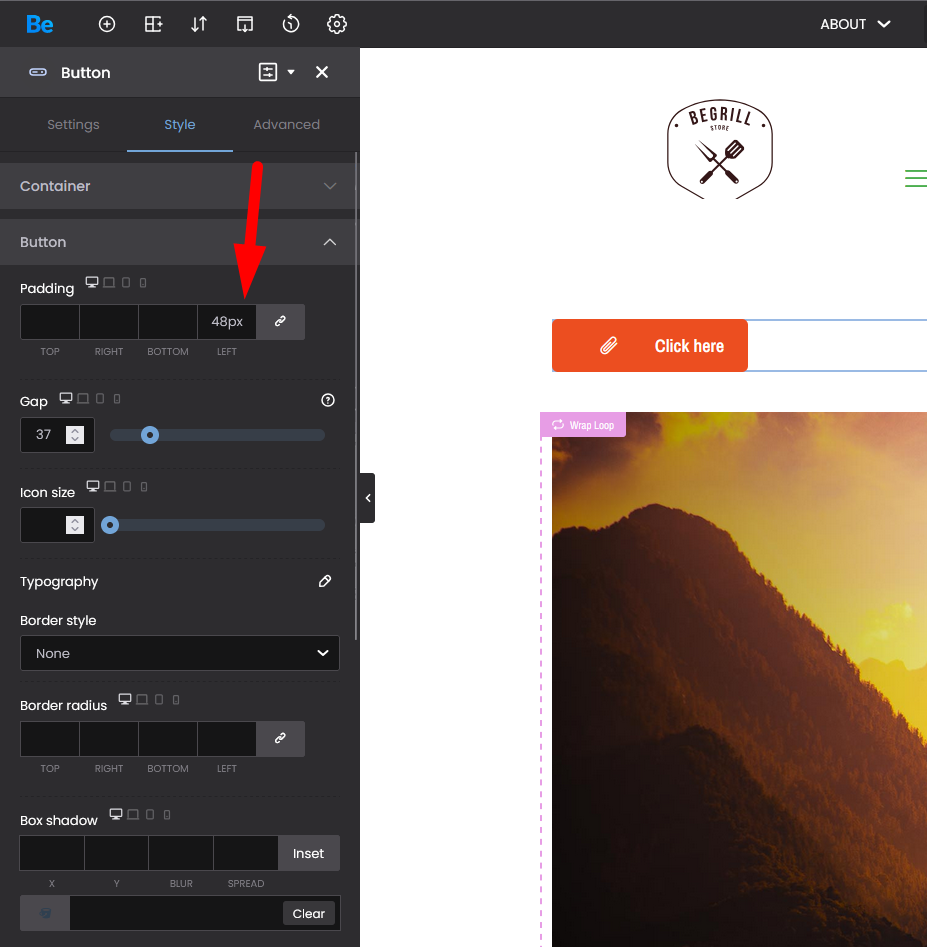This screenshot has height=947, width=927.
Task: Click the Be logo icon
Action: click(x=40, y=24)
